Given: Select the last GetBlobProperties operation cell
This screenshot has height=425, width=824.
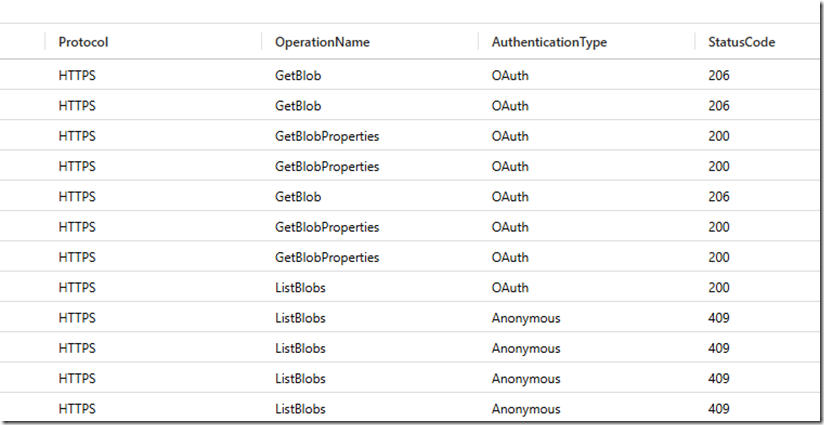Looking at the screenshot, I should (x=327, y=257).
